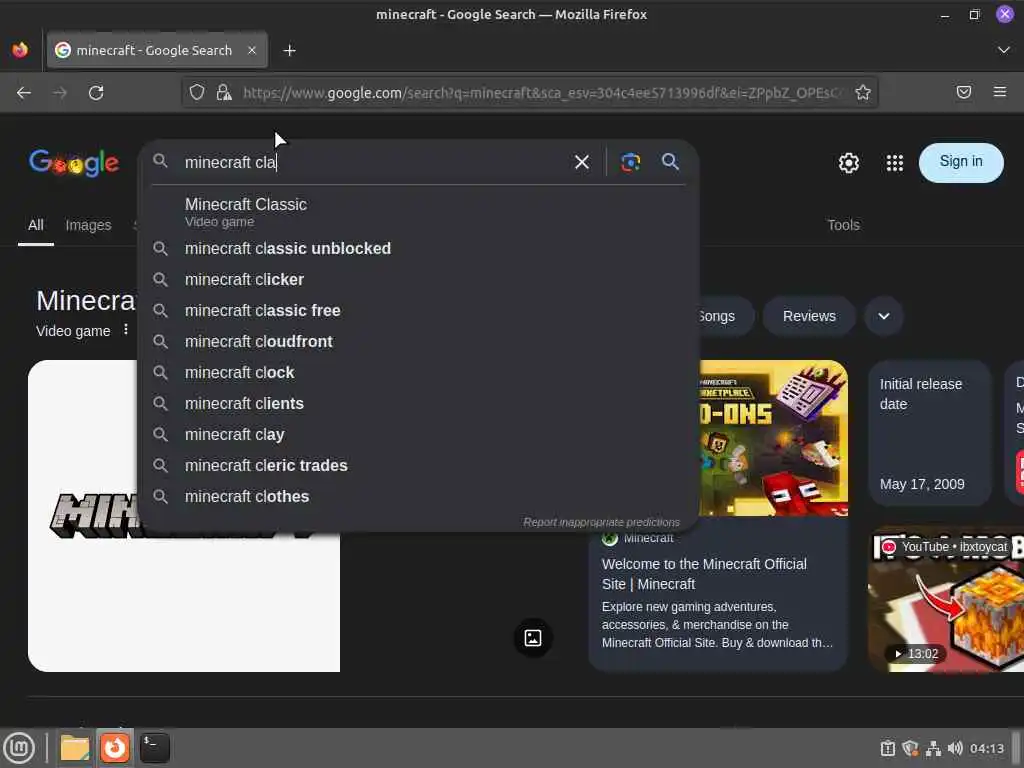Viewport: 1024px width, 768px height.
Task: Choose suggestion minecraft cloudfront
Action: pyautogui.click(x=418, y=342)
